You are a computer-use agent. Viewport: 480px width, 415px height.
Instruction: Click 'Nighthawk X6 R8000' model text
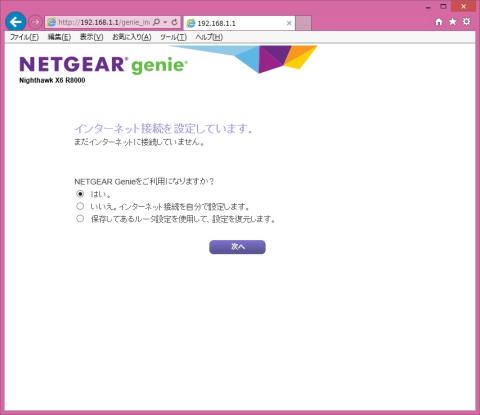(x=52, y=80)
